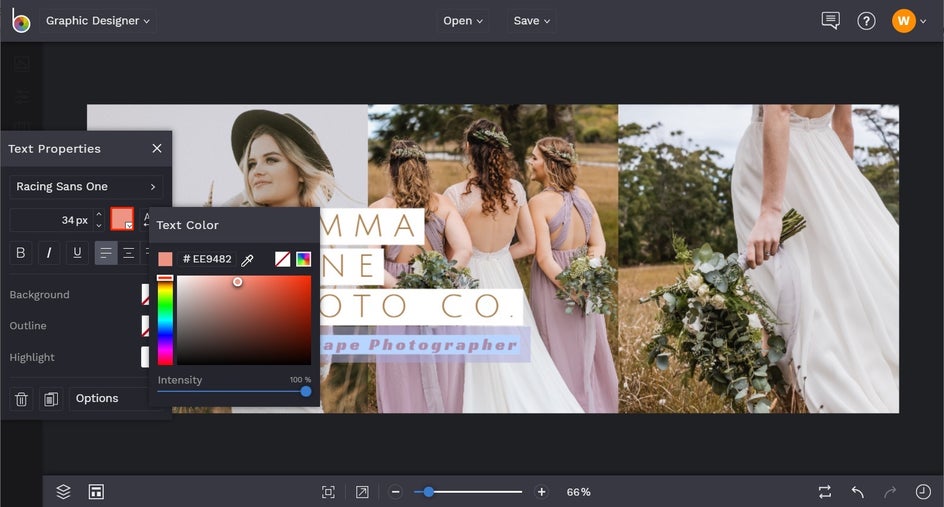Expand the Save menu
Screen dimensions: 944x507
[x=531, y=20]
